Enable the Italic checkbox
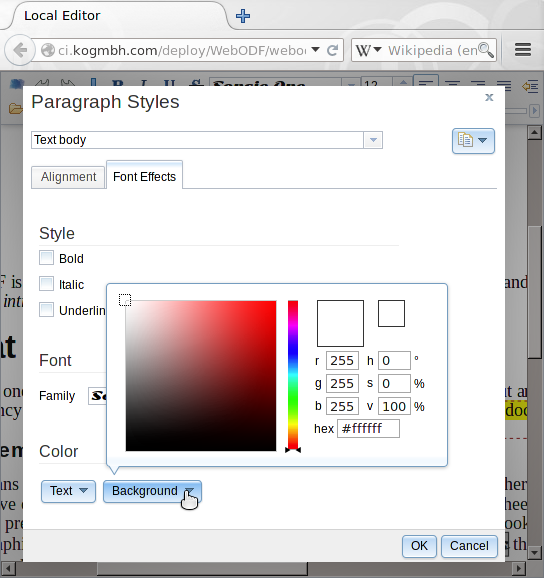The image size is (544, 578). [x=46, y=284]
